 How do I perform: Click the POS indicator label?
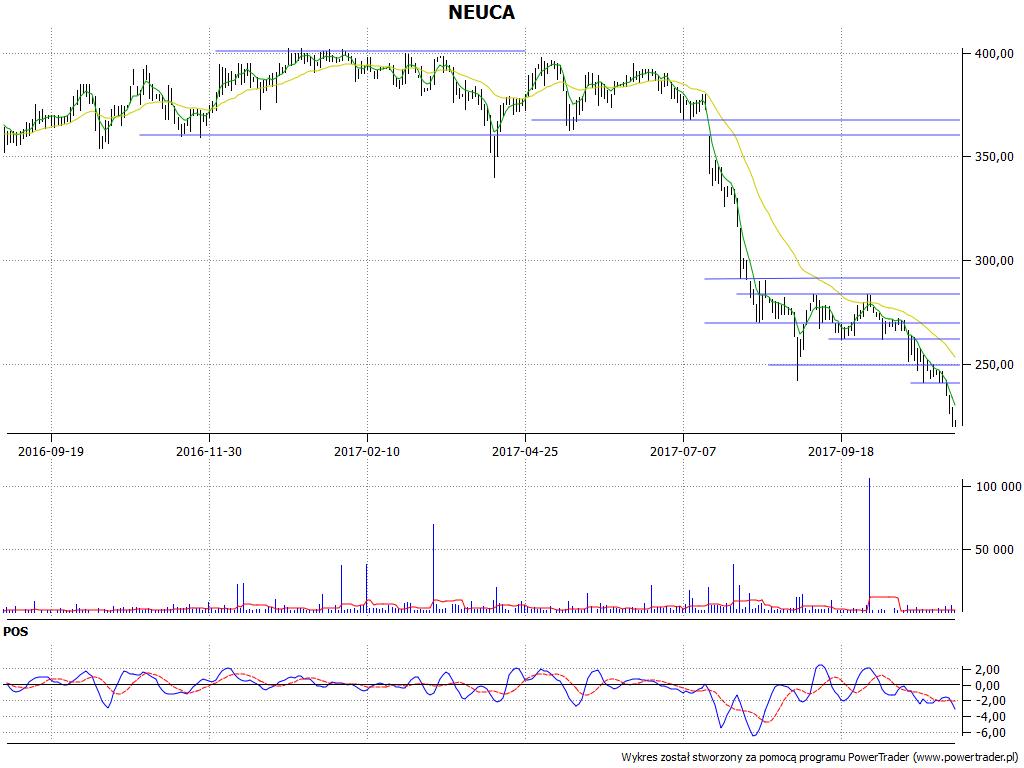coord(16,632)
